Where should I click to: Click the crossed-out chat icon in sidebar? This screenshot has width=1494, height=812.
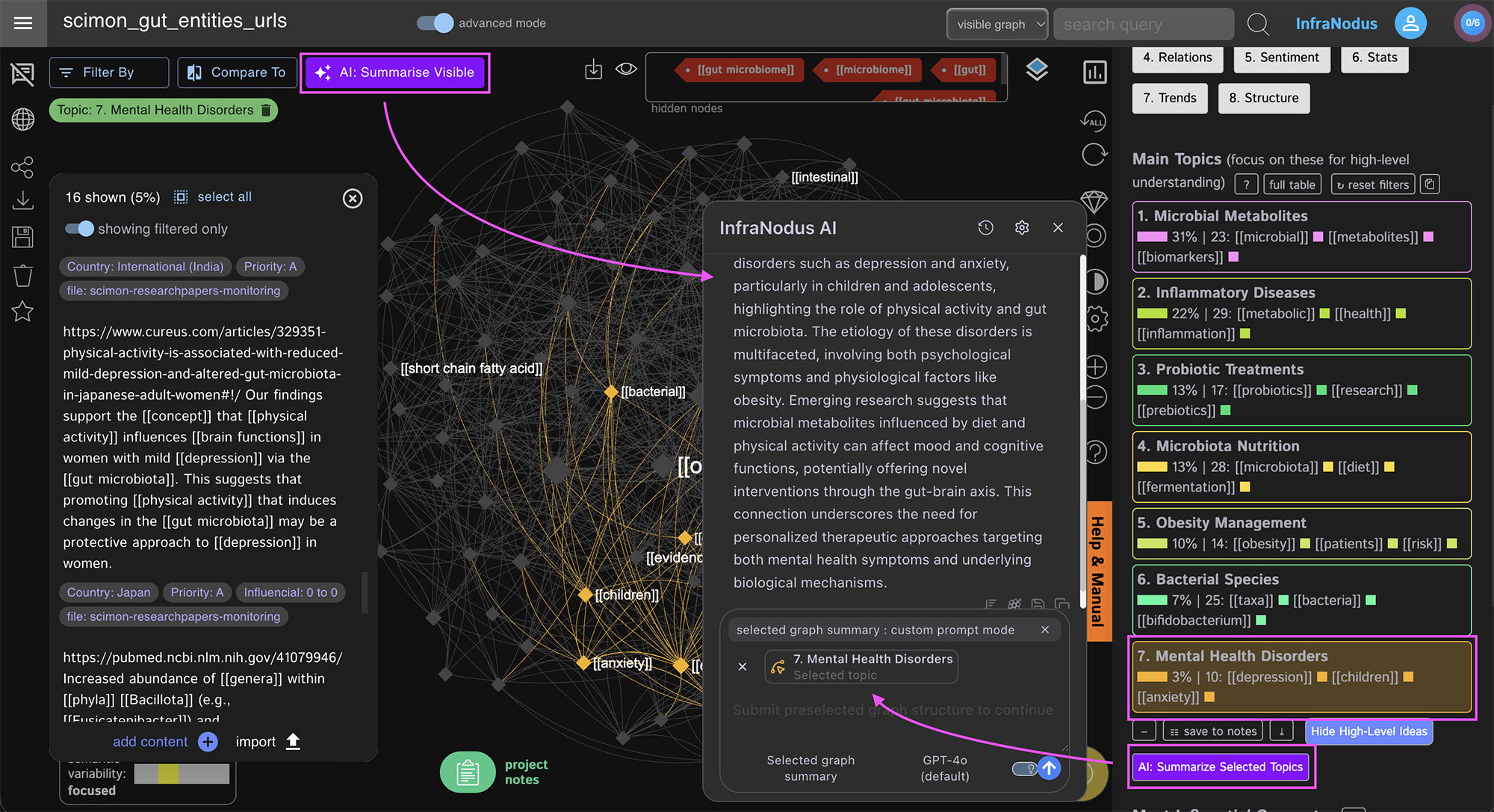[x=22, y=73]
